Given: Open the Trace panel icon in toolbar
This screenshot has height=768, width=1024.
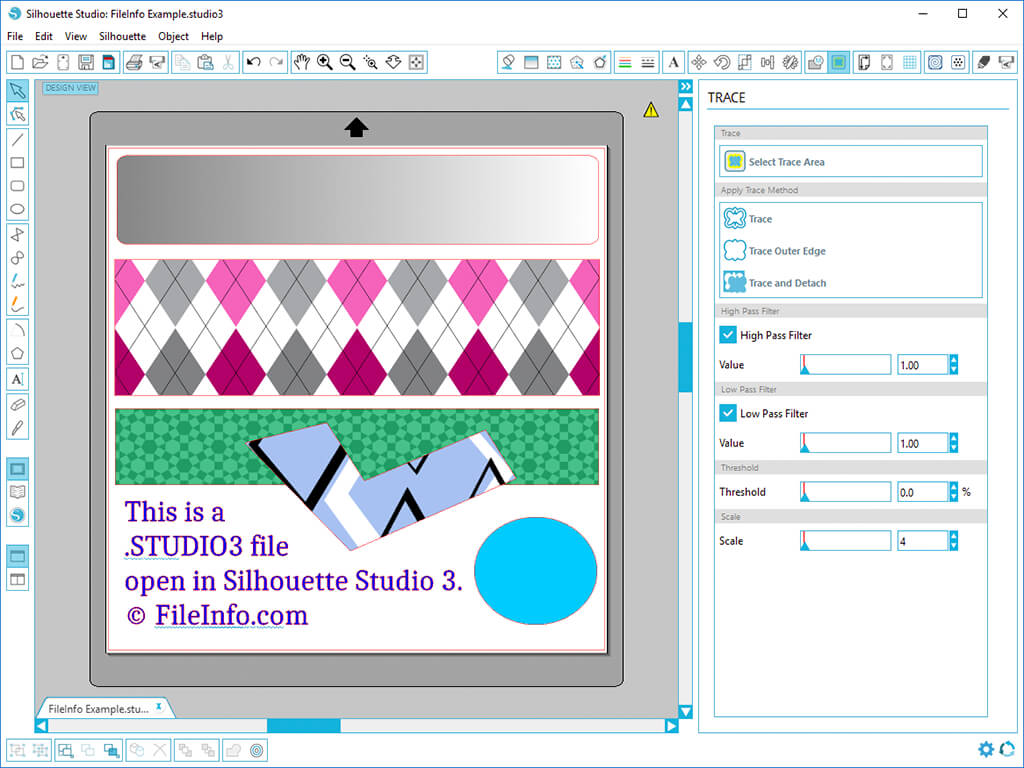Looking at the screenshot, I should (x=839, y=62).
